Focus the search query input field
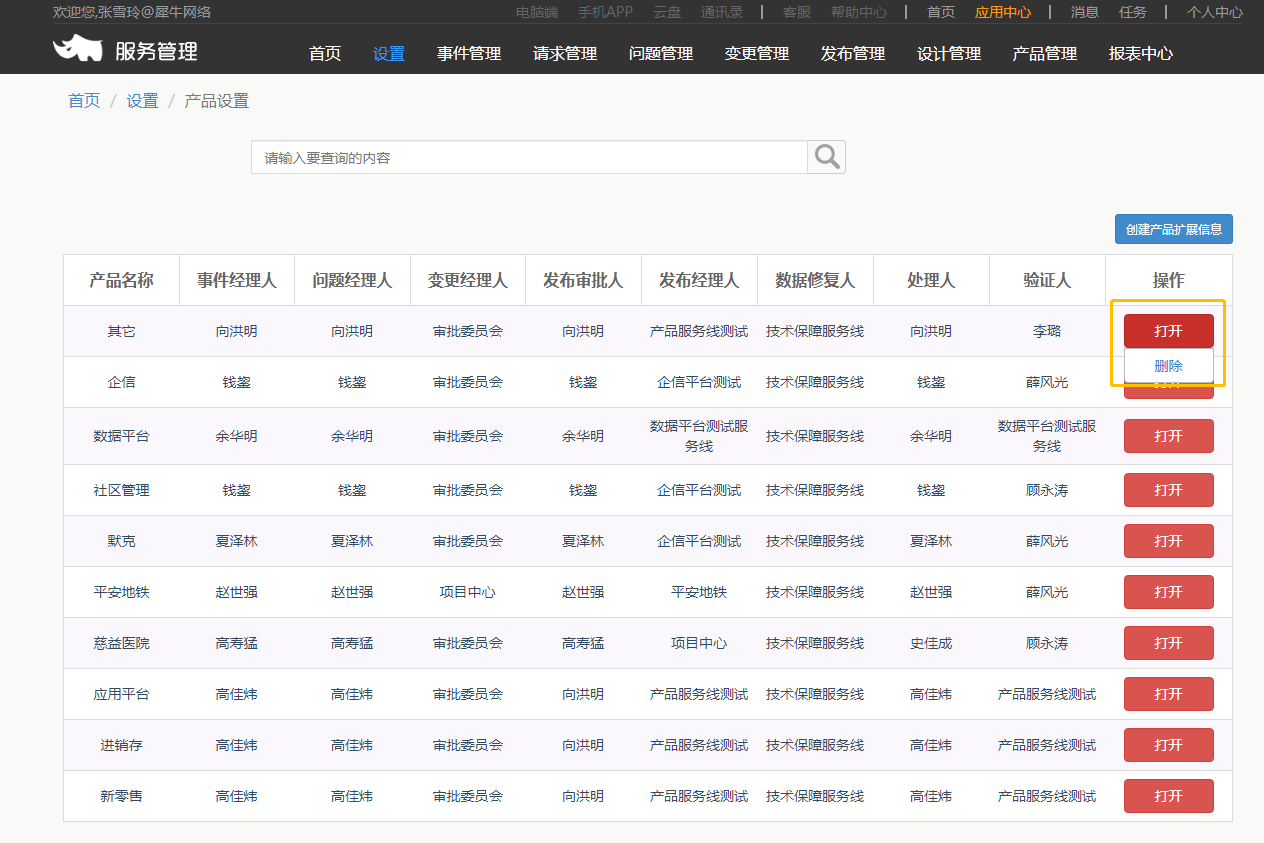The width and height of the screenshot is (1264, 843). (529, 157)
